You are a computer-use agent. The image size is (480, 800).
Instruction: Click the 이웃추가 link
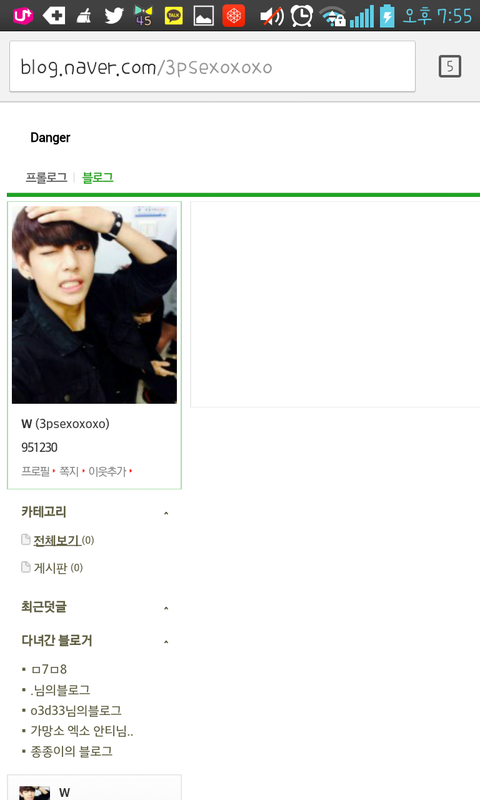click(107, 471)
